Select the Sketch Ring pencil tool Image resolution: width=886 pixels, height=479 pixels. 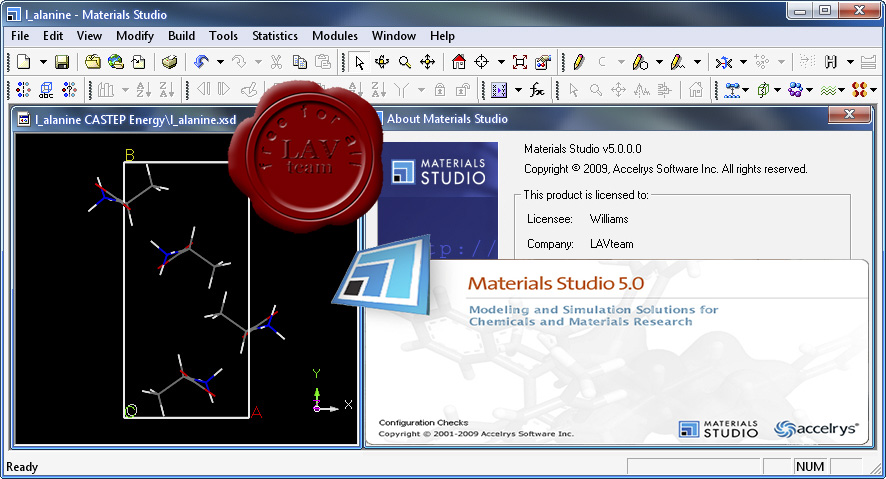(x=640, y=62)
